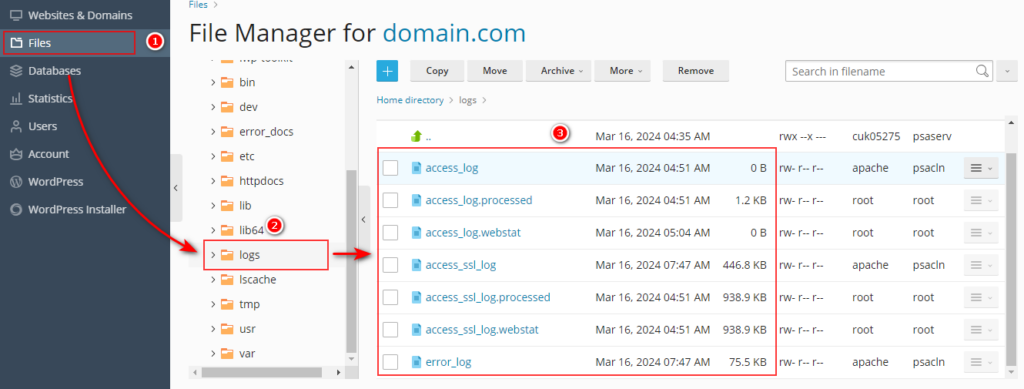Select Files in the sidebar
The width and height of the screenshot is (1024, 389).
[x=40, y=43]
